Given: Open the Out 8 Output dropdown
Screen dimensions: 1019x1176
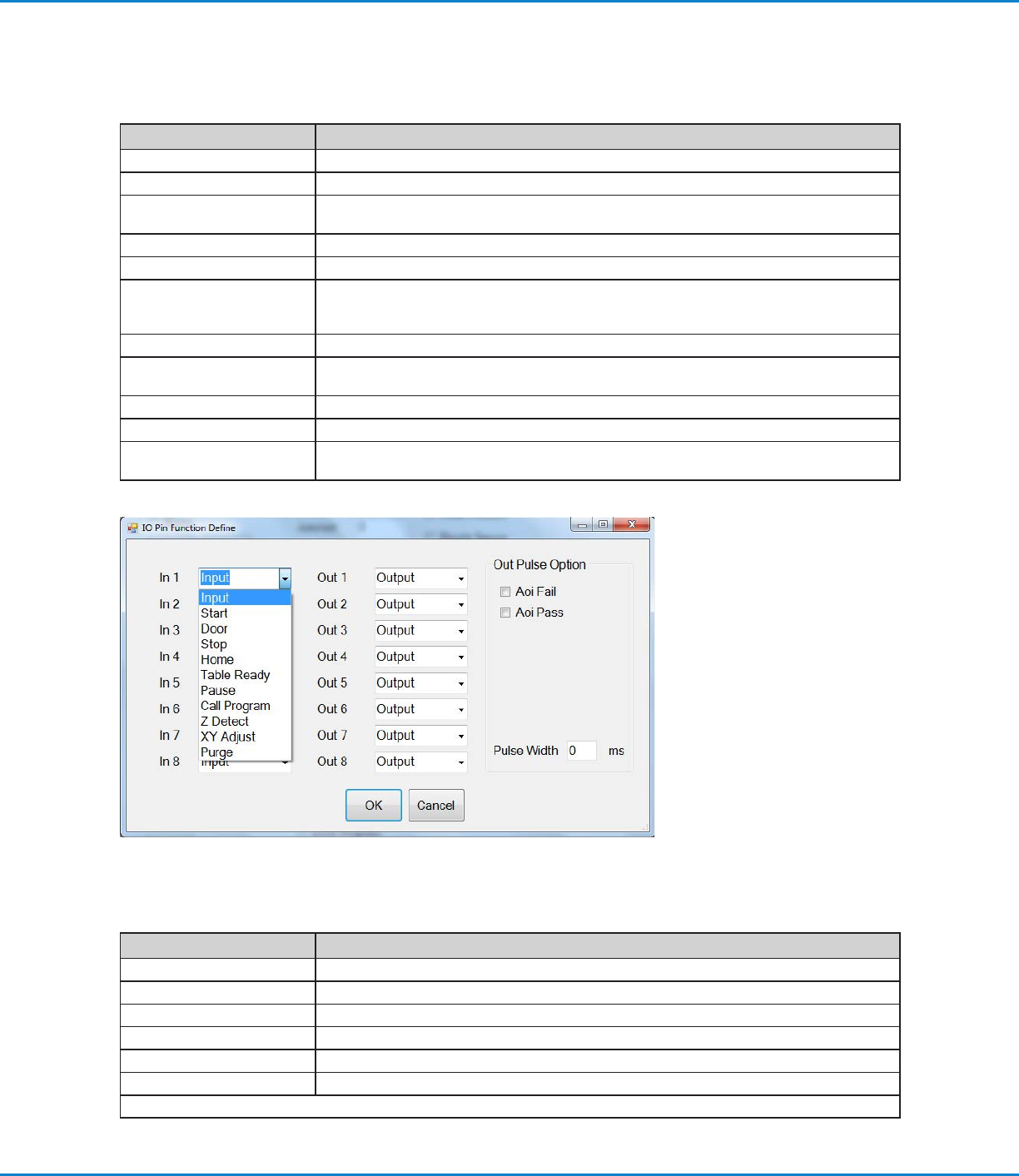Looking at the screenshot, I should point(420,762).
